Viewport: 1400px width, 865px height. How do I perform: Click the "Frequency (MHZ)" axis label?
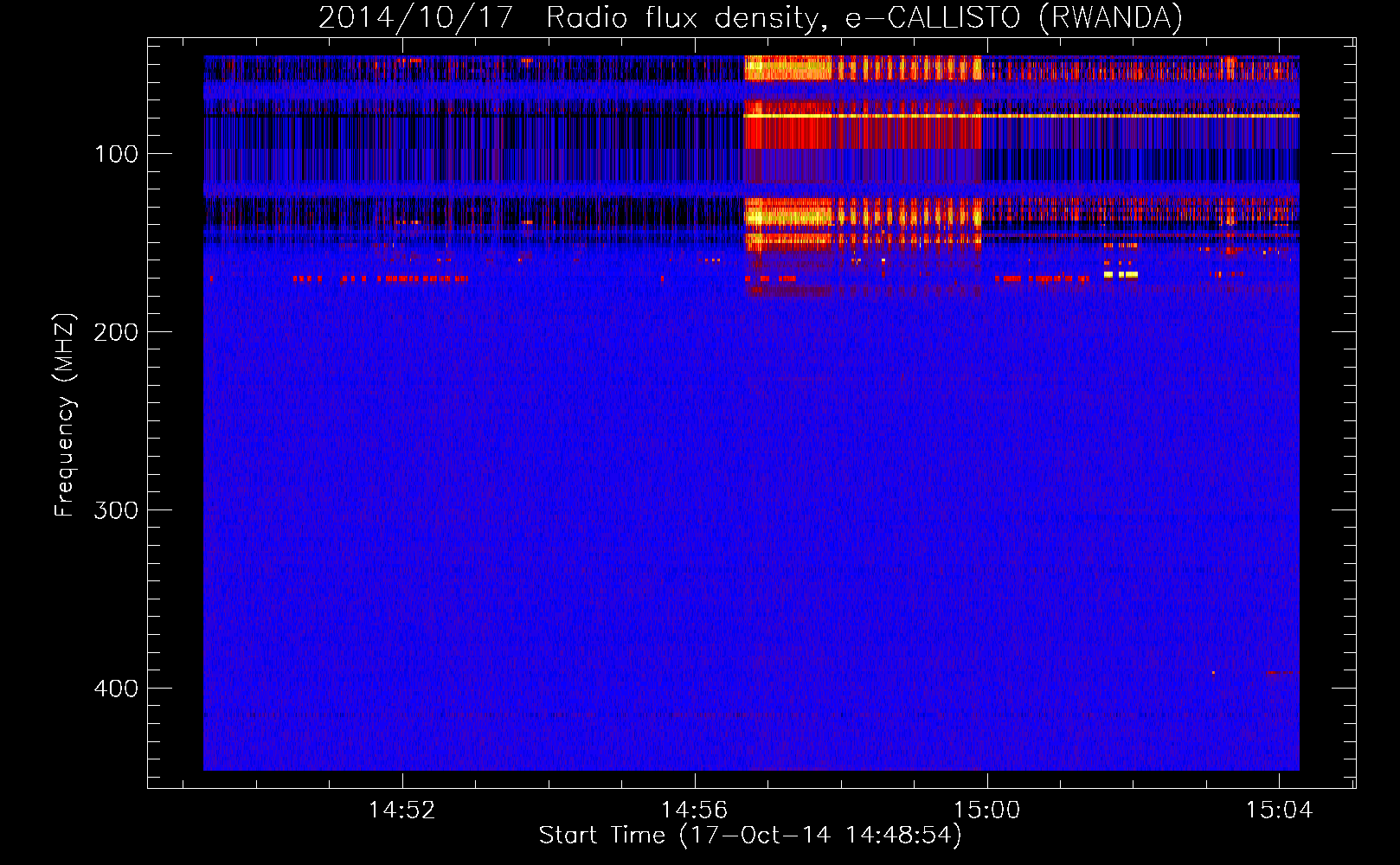(65, 415)
